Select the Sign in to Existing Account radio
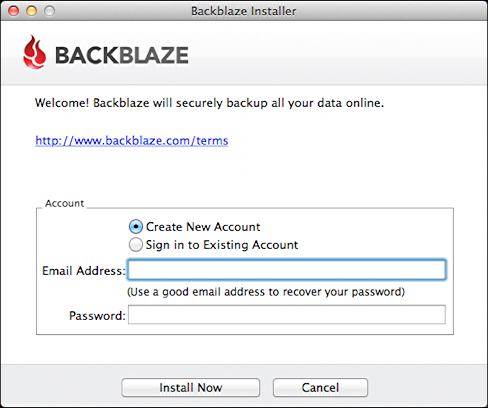 136,245
